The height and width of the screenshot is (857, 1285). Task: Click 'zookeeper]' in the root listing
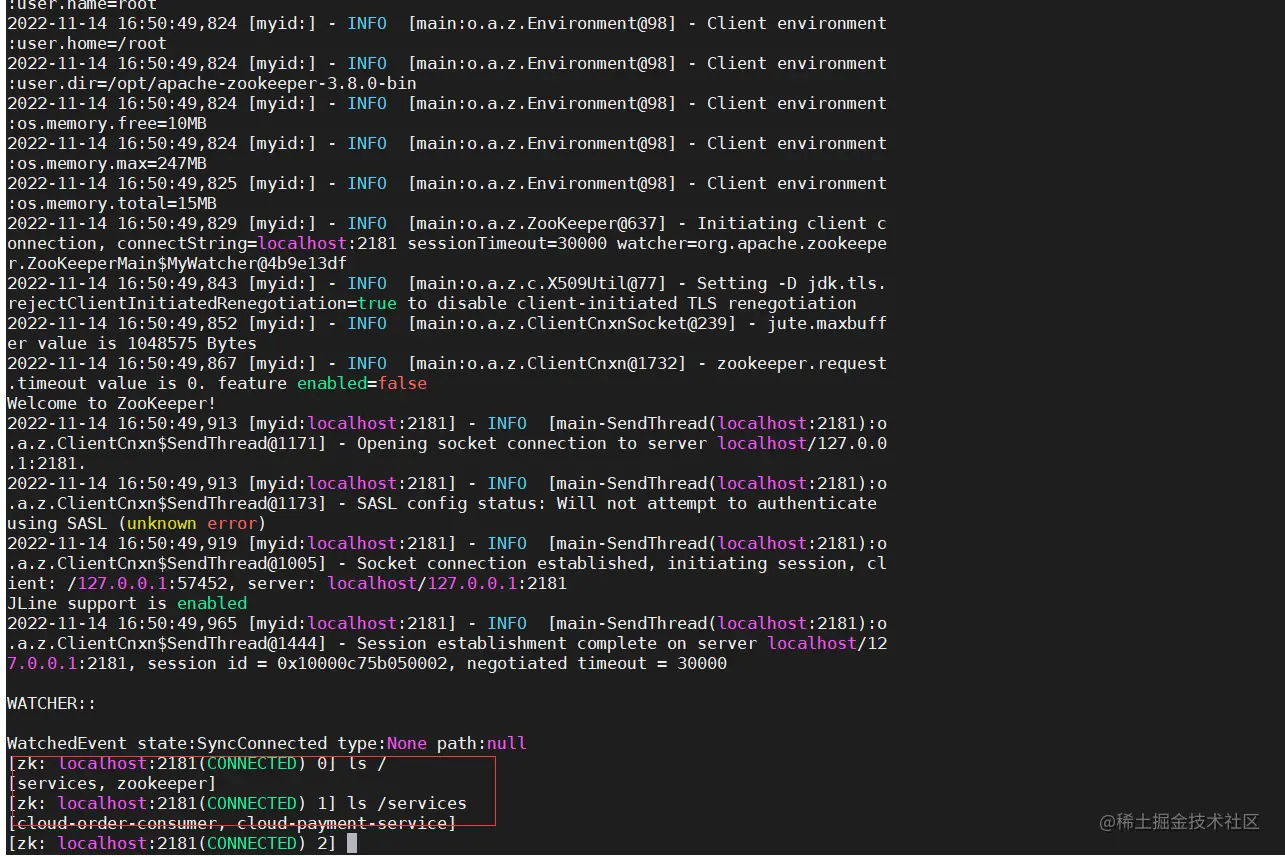pyautogui.click(x=167, y=783)
